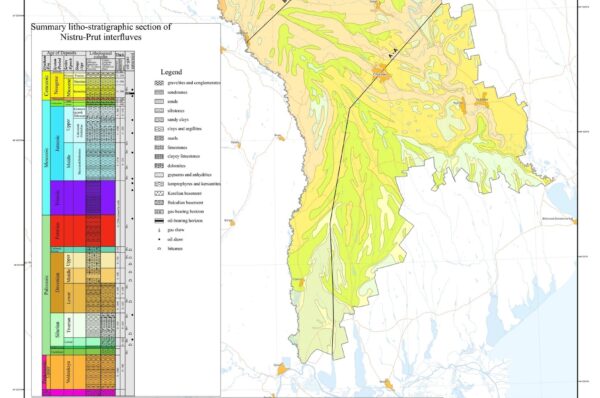The height and width of the screenshot is (398, 600).
Task: Select the oil show dot in legend
Action: (159, 239)
